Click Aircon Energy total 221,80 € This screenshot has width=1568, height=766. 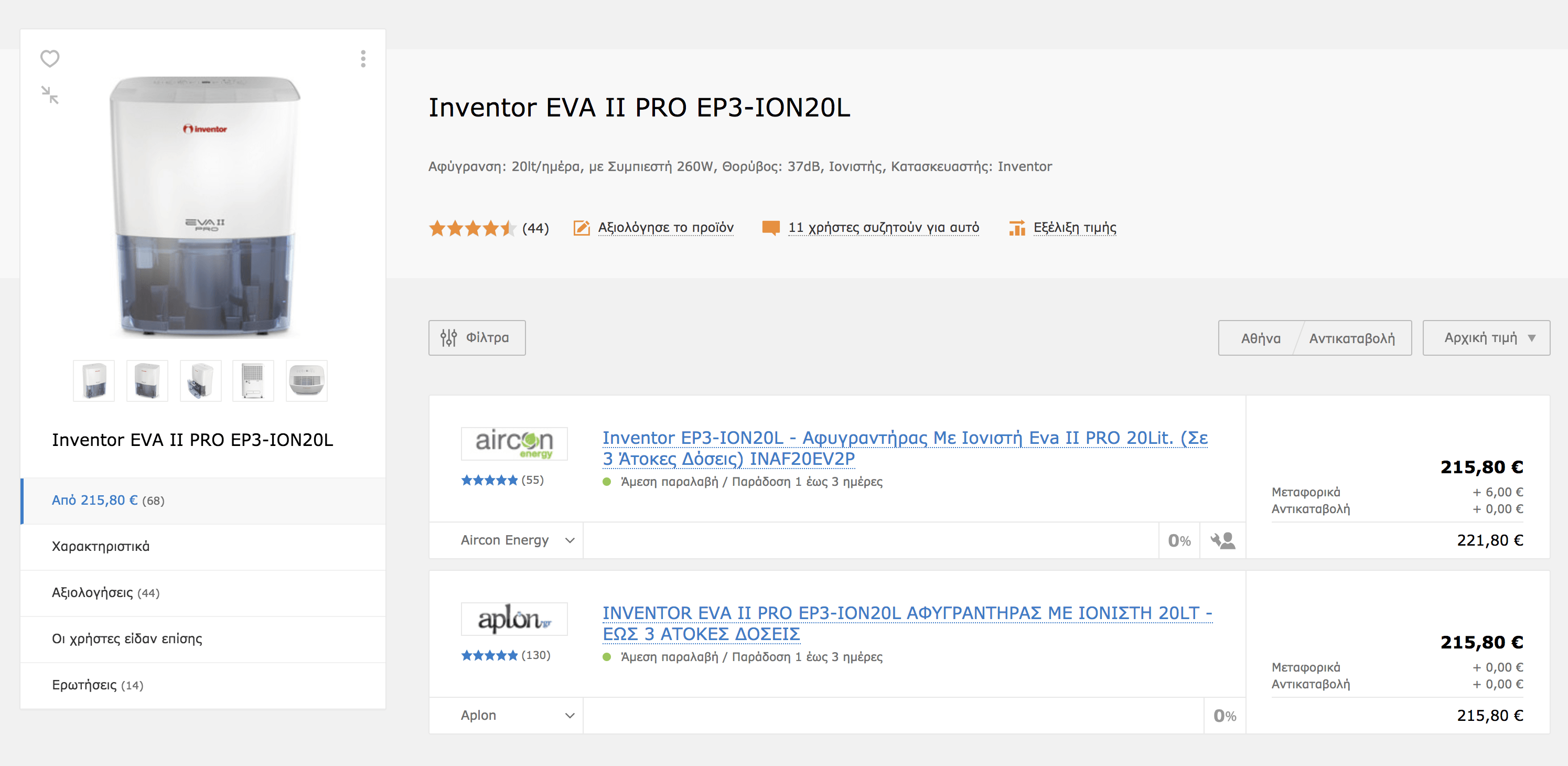point(1490,540)
